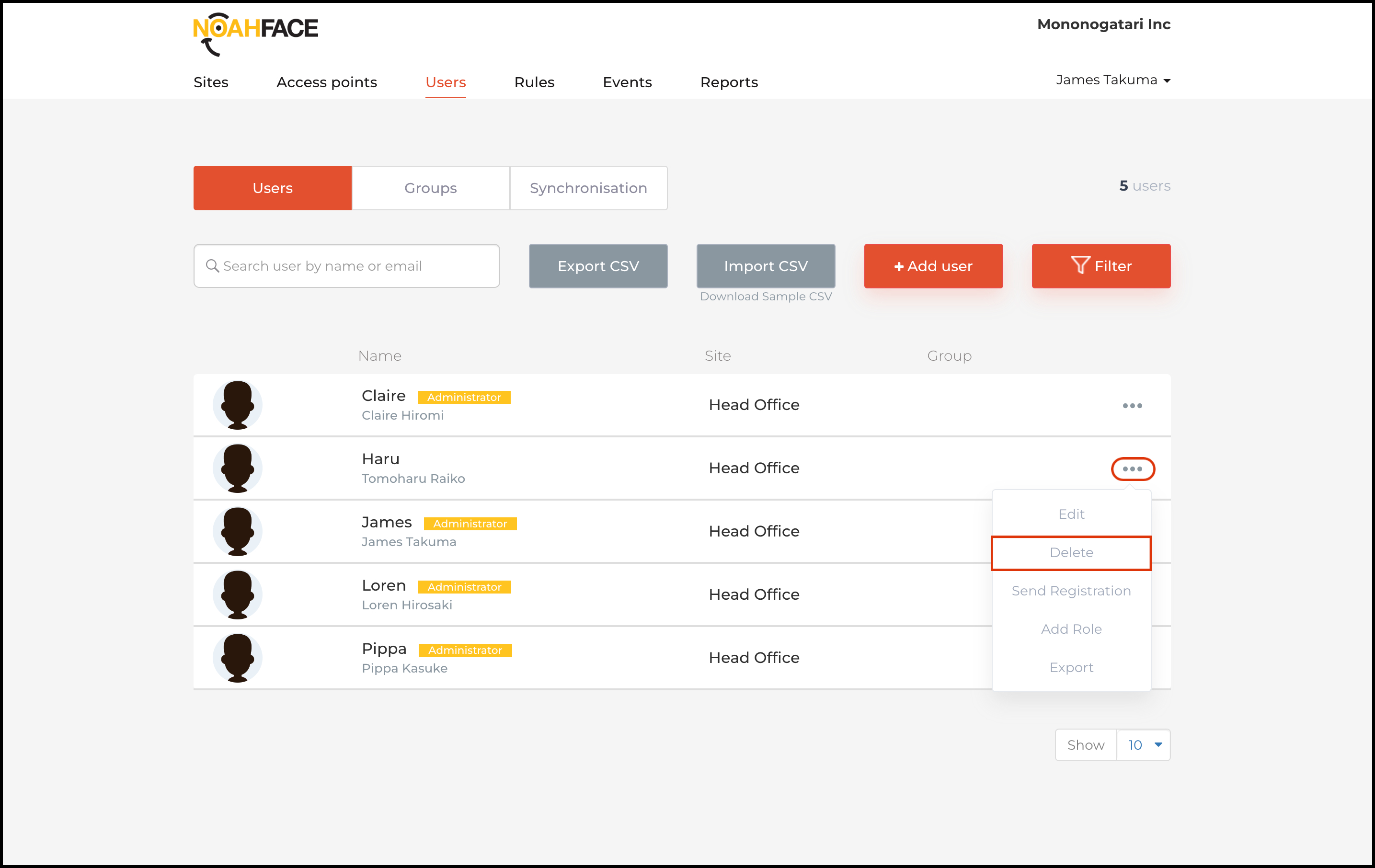Click the Export CSV button
This screenshot has width=1375, height=868.
598,265
